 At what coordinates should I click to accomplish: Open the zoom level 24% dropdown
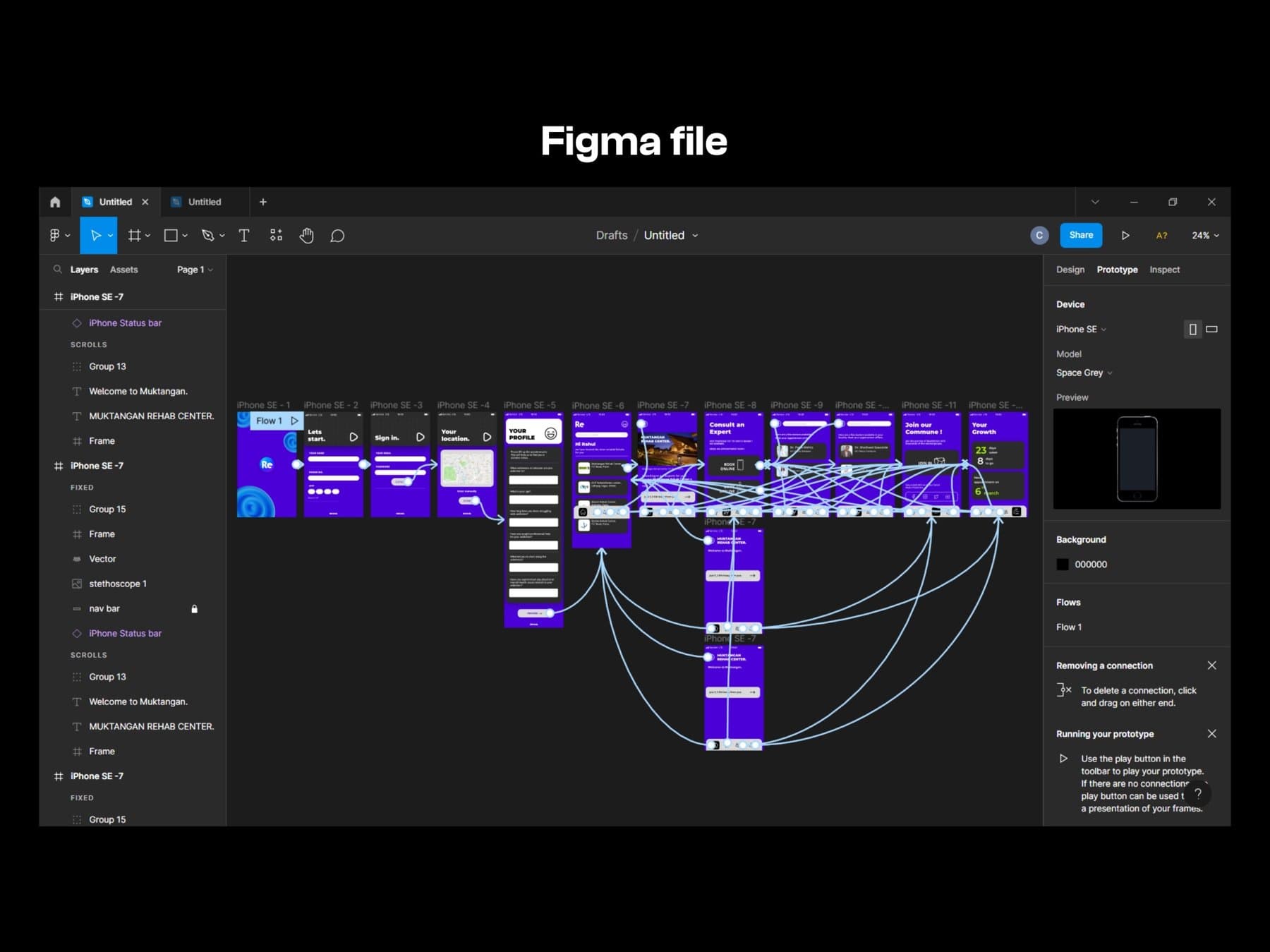tap(1205, 236)
